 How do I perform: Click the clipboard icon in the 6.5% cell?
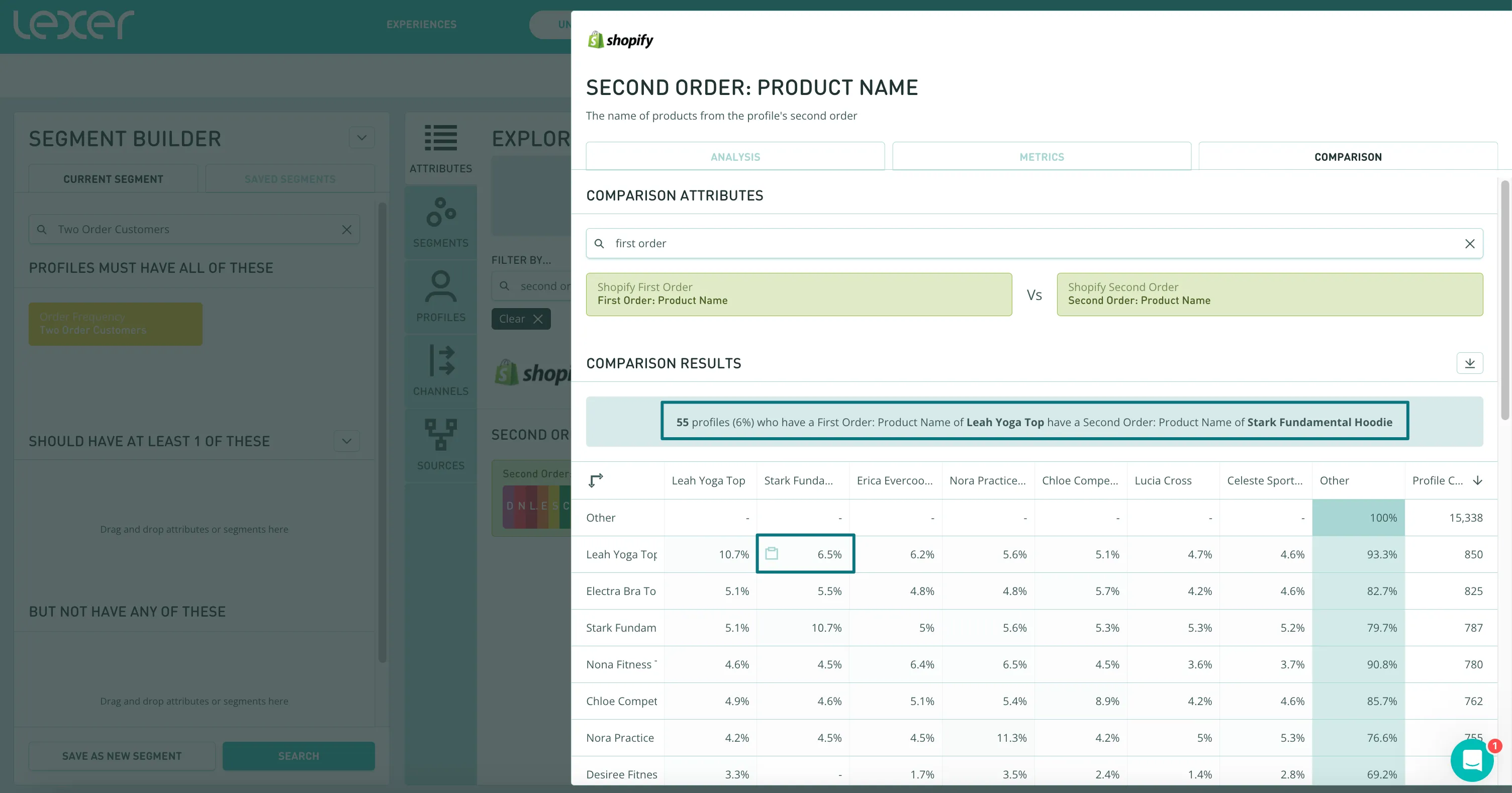click(772, 553)
